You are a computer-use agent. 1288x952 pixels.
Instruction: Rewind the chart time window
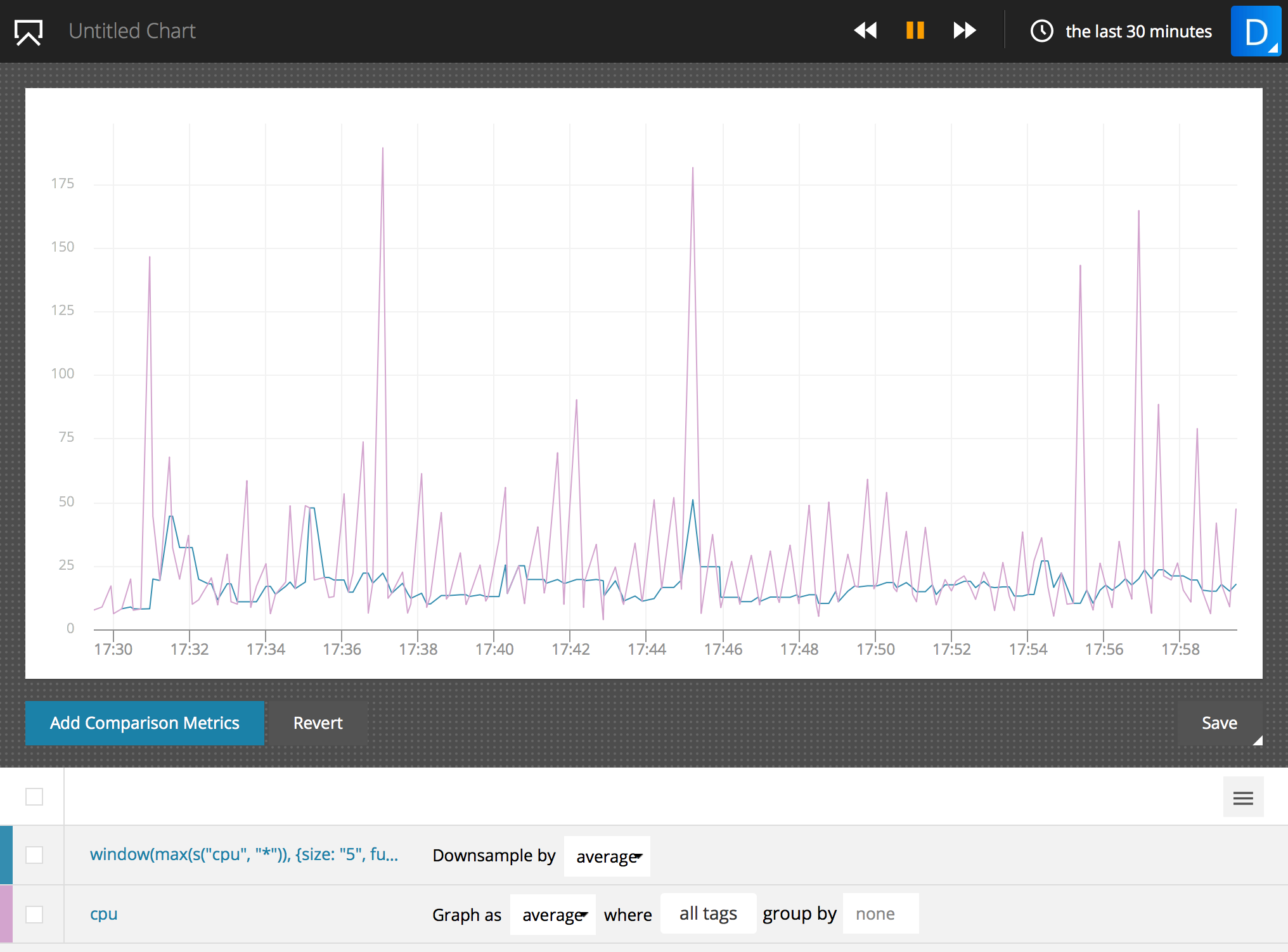point(865,30)
